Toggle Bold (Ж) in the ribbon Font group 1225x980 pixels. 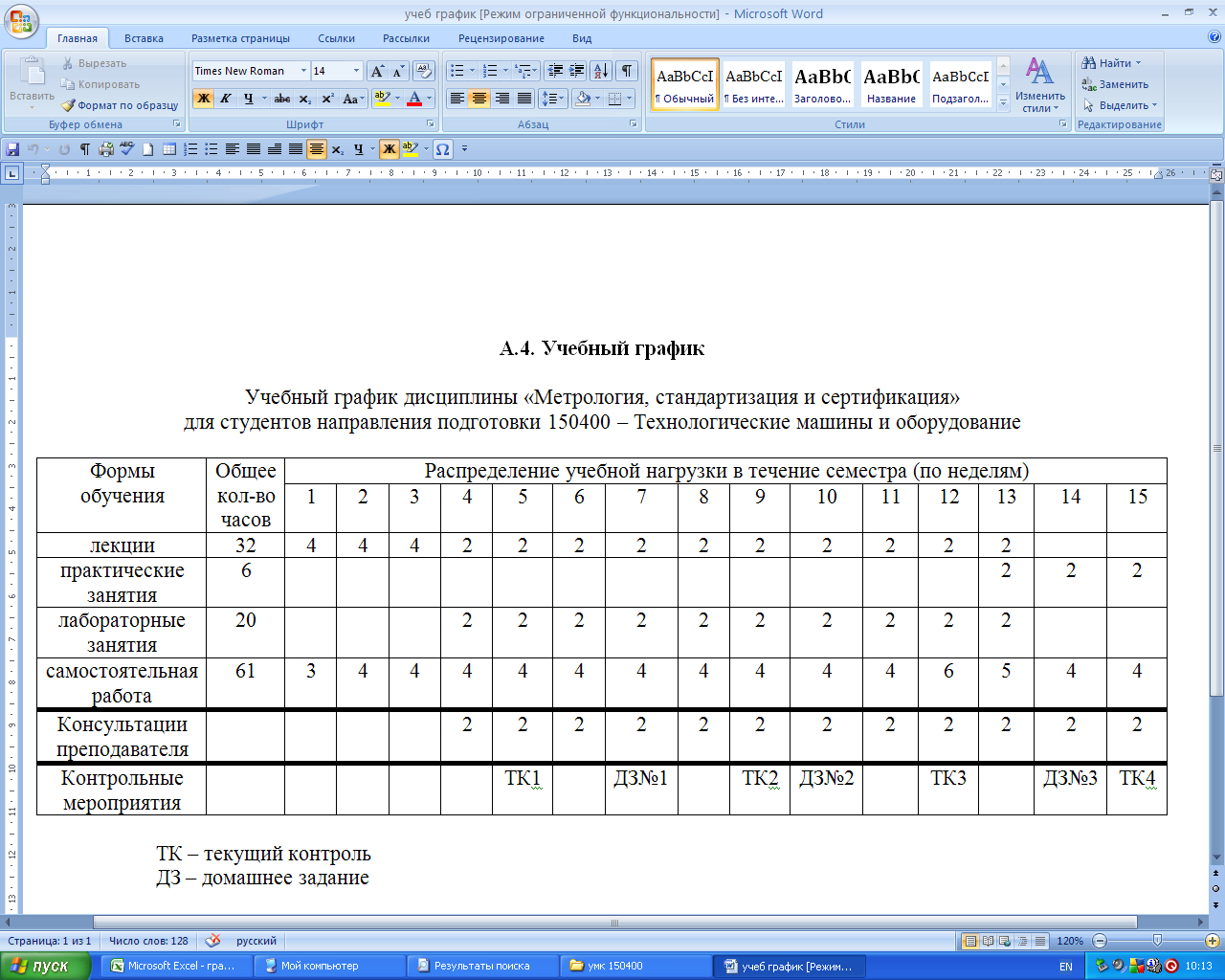coord(203,99)
